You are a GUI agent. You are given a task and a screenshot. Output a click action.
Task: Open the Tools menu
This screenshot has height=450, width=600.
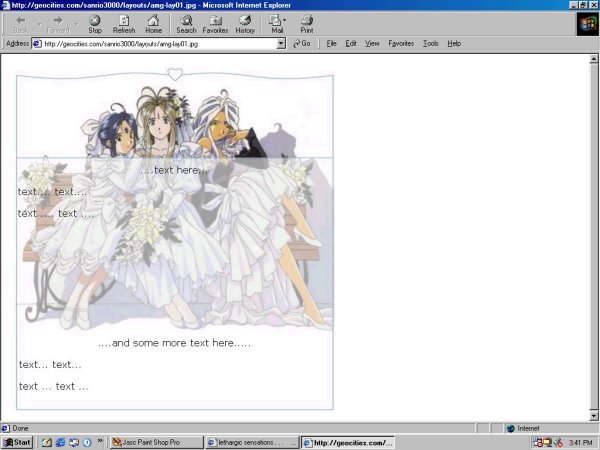(430, 44)
